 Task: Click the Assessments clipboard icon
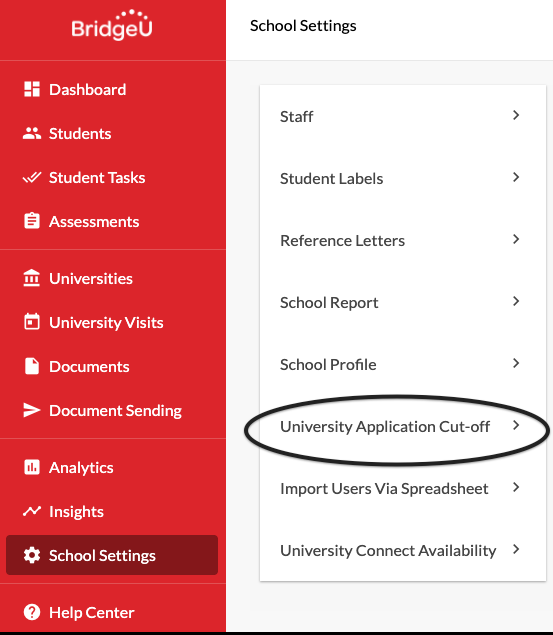click(x=32, y=221)
